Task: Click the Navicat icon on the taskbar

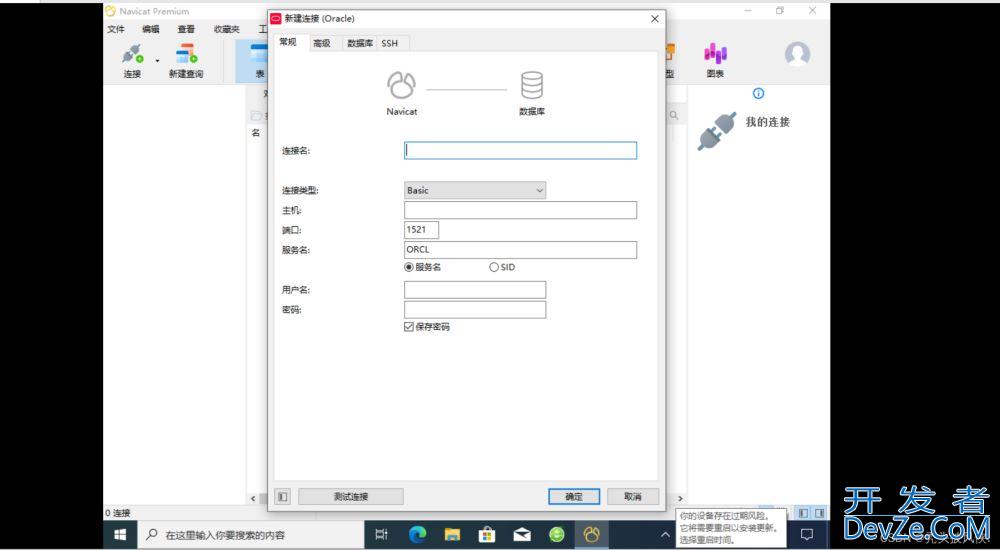Action: (592, 535)
